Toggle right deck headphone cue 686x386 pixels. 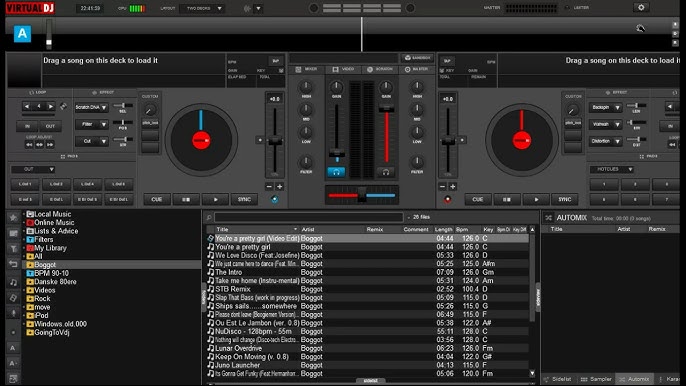click(385, 172)
